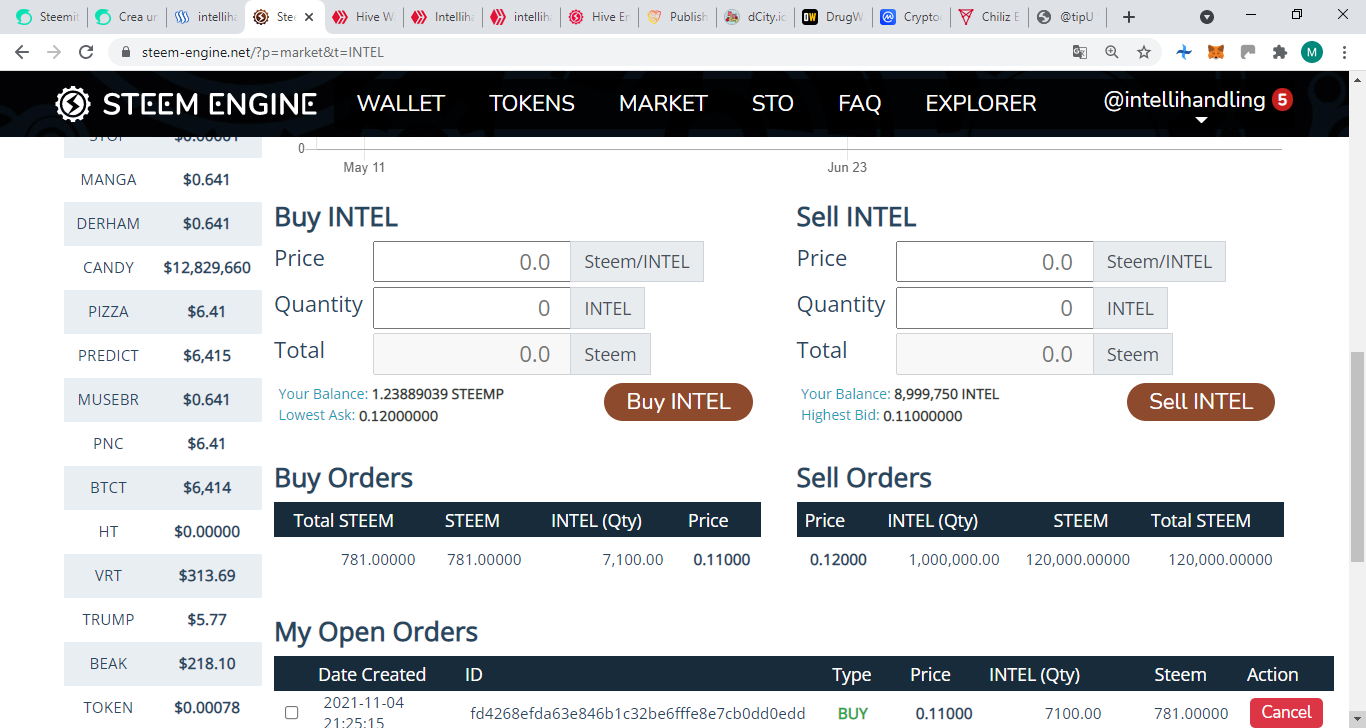Screen dimensions: 1366x728
Task: Click the Lowest Ask link
Action: click(x=317, y=415)
